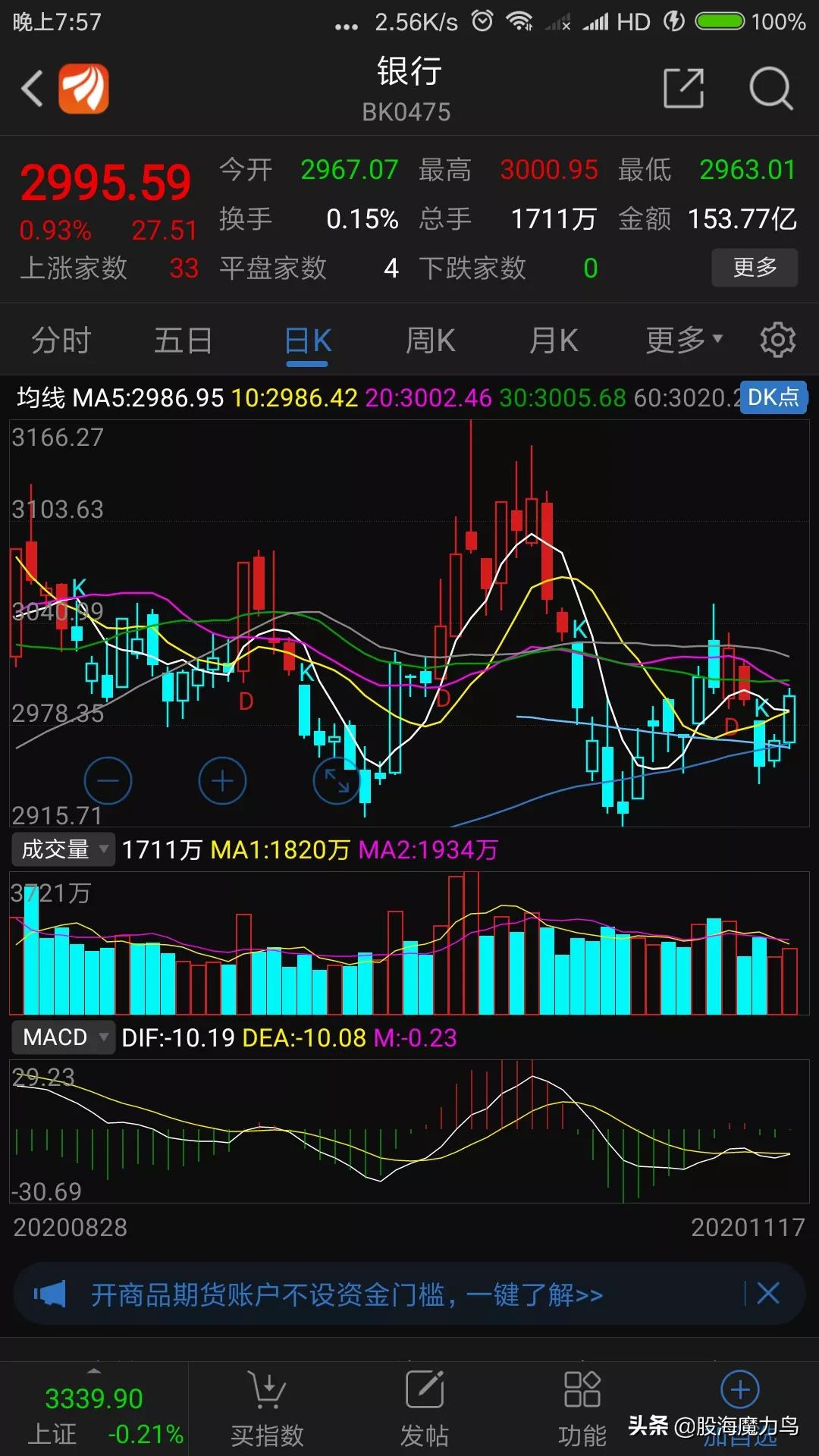Tap the 金额 153.77亿 value
The width and height of the screenshot is (819, 1456).
742,219
